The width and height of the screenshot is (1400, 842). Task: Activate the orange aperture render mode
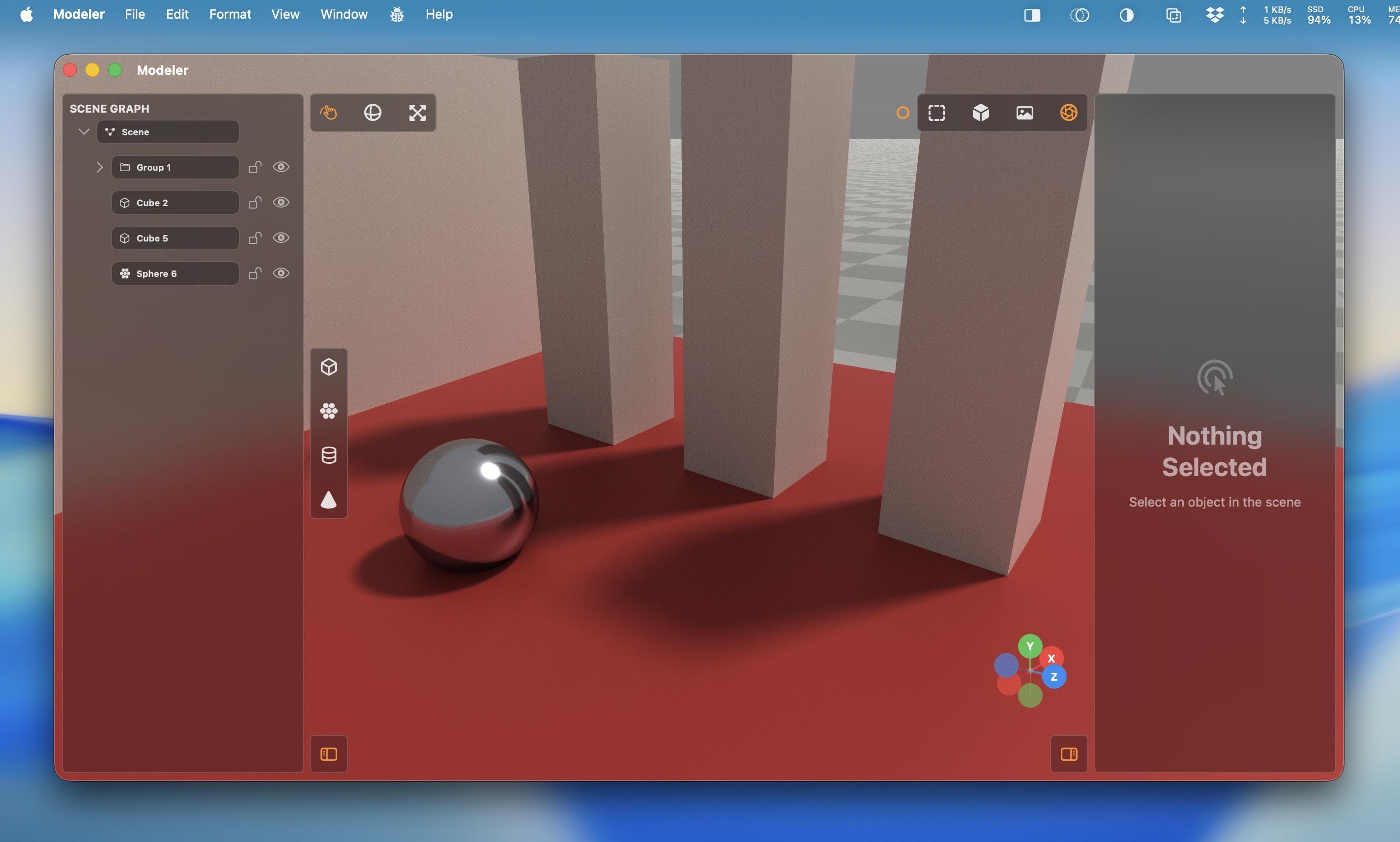(1069, 112)
